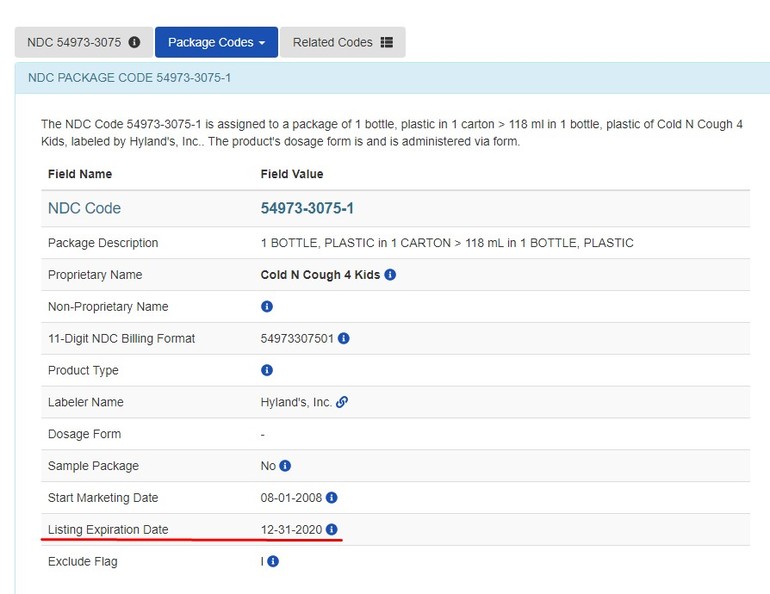Screen dimensions: 770x594
Task: Click info icon beside 12-31-2020 date
Action: tap(332, 530)
